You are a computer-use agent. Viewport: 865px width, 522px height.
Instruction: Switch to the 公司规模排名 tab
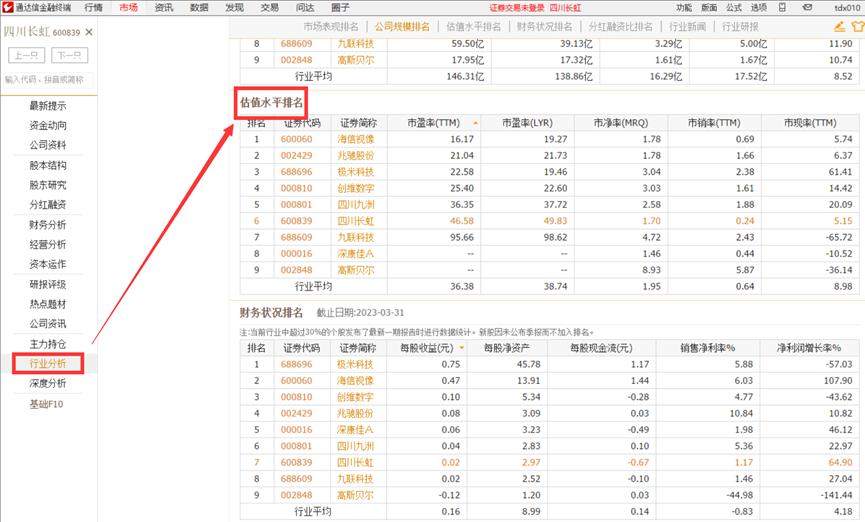pos(402,26)
